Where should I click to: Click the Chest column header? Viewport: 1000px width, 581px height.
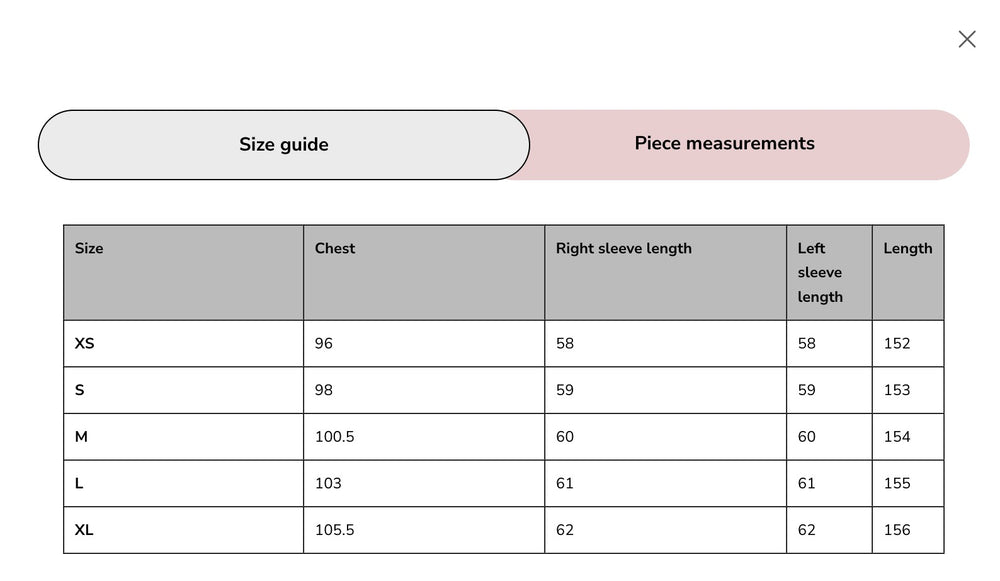(335, 249)
